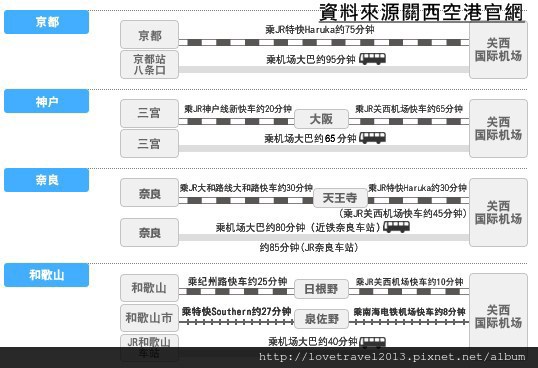This screenshot has width=538, height=368.
Task: Click the text 乘机场大巴约80分钟 (近铁奈良车站)
Action: tap(298, 227)
